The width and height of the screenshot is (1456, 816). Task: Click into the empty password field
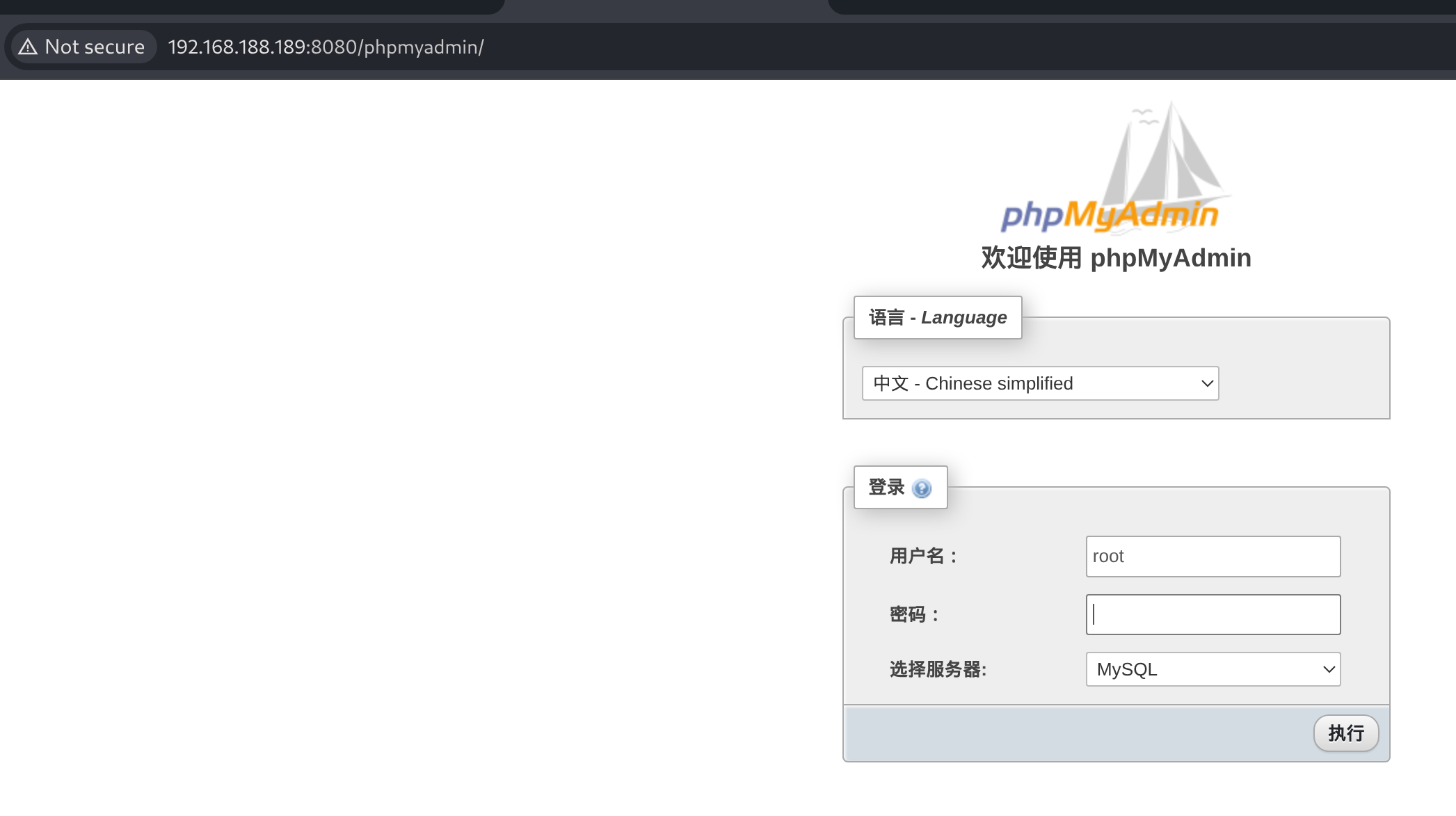1213,615
